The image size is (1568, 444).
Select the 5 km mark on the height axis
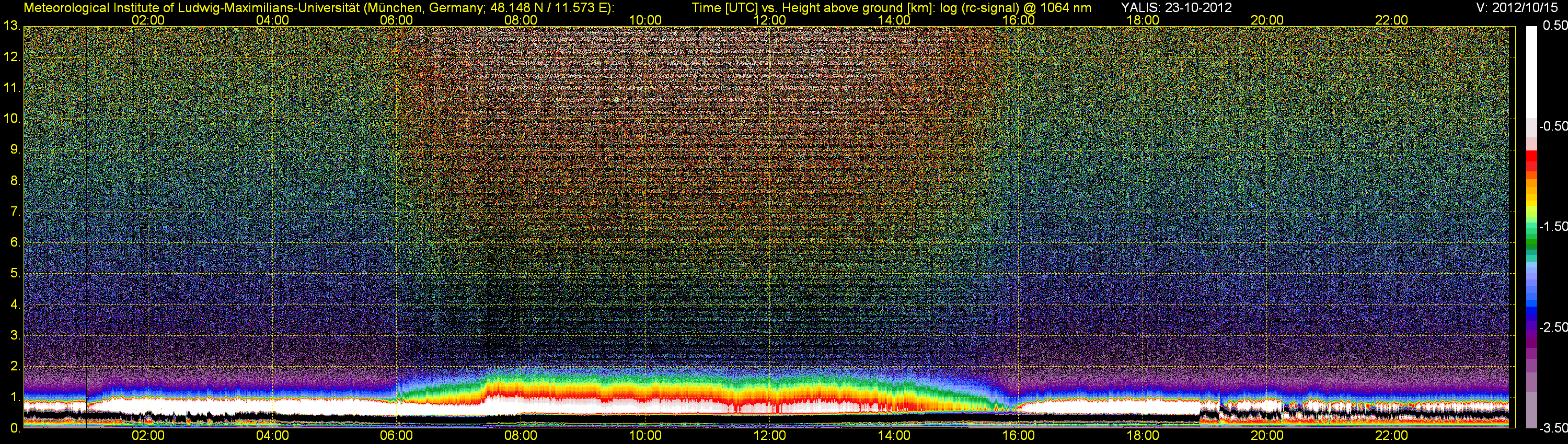pos(14,274)
